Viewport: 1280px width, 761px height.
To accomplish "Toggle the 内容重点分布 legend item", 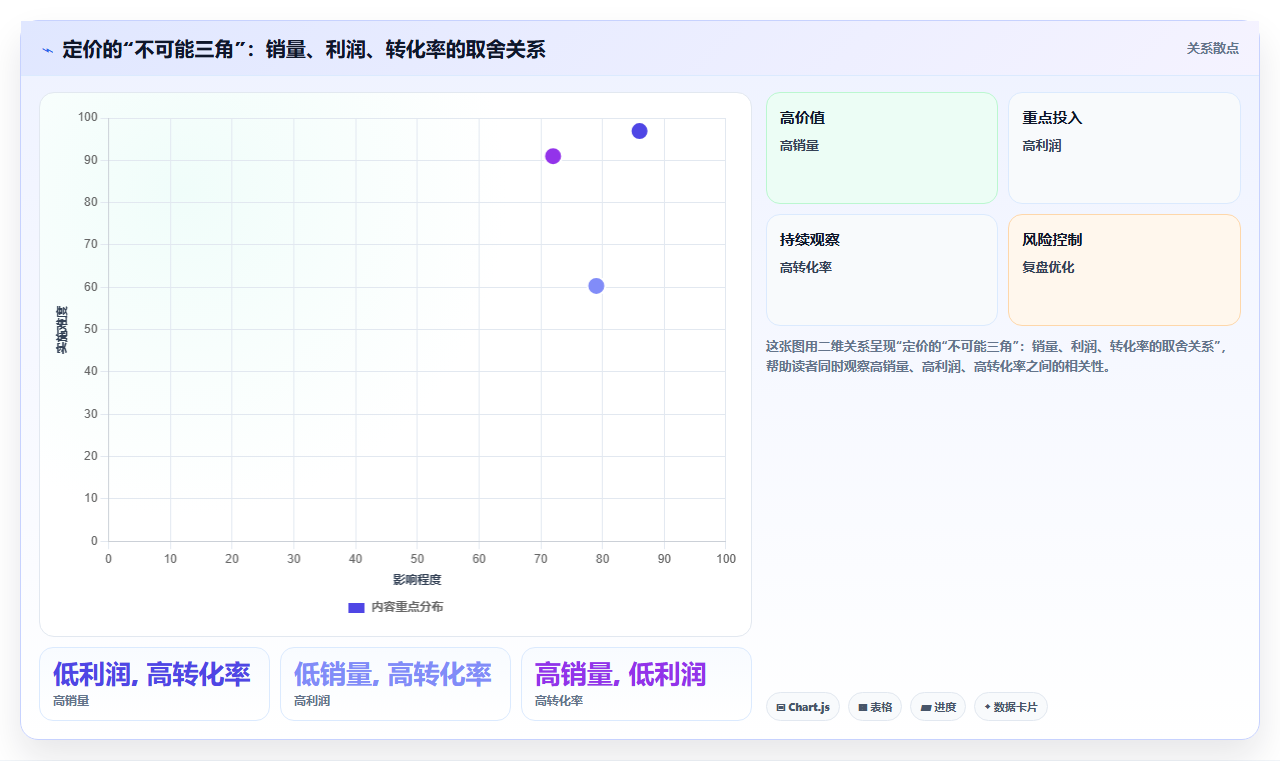I will point(395,607).
